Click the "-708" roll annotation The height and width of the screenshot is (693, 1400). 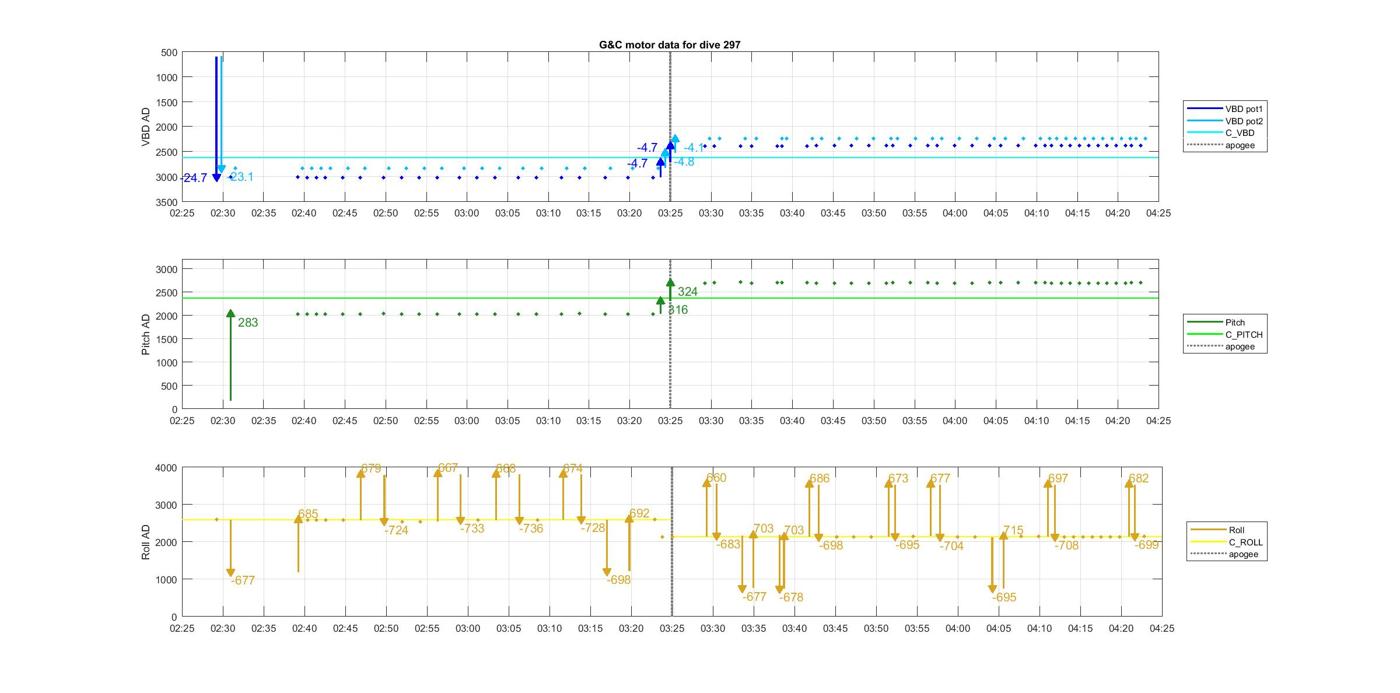pyautogui.click(x=1066, y=546)
